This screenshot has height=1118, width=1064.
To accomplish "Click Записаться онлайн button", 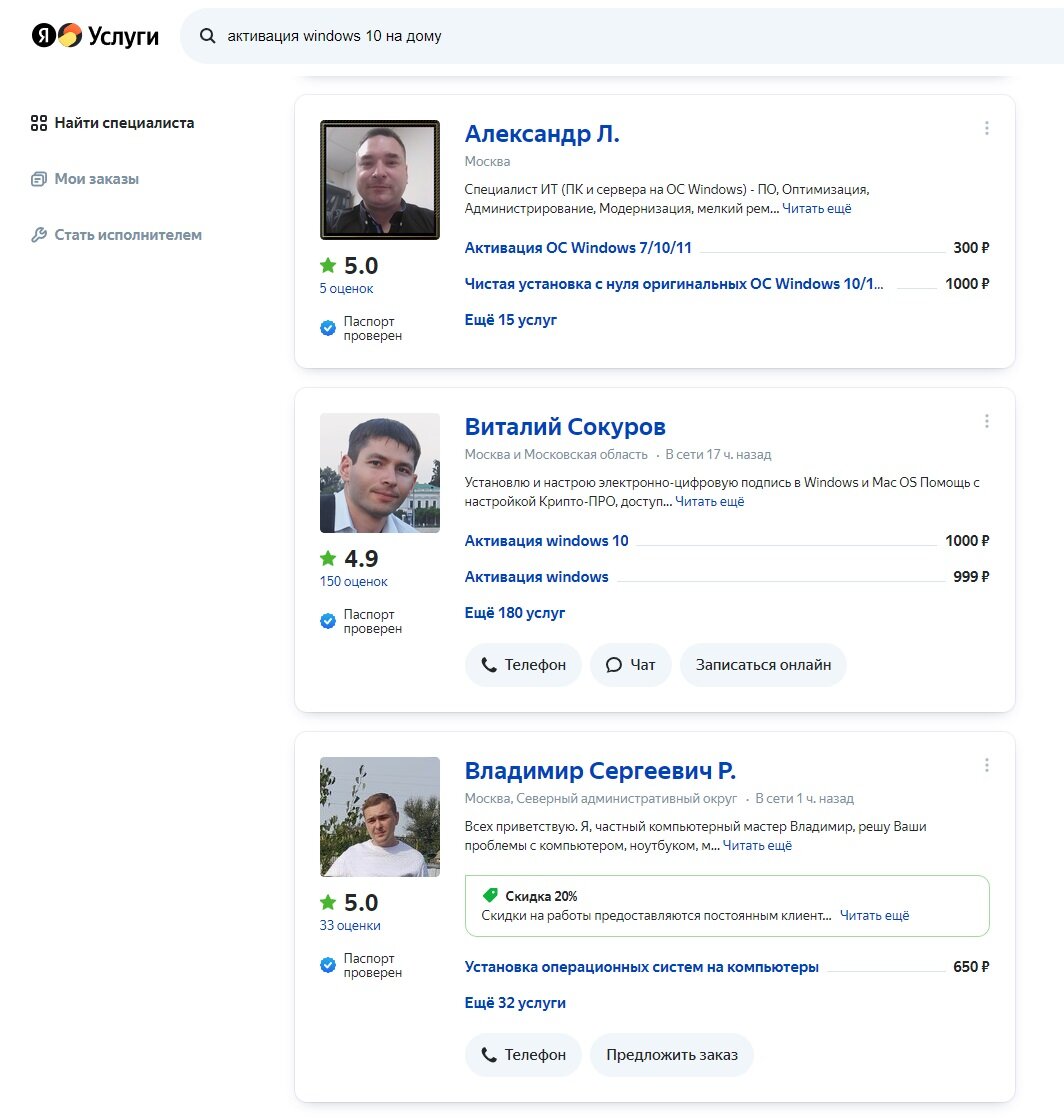I will pos(763,665).
